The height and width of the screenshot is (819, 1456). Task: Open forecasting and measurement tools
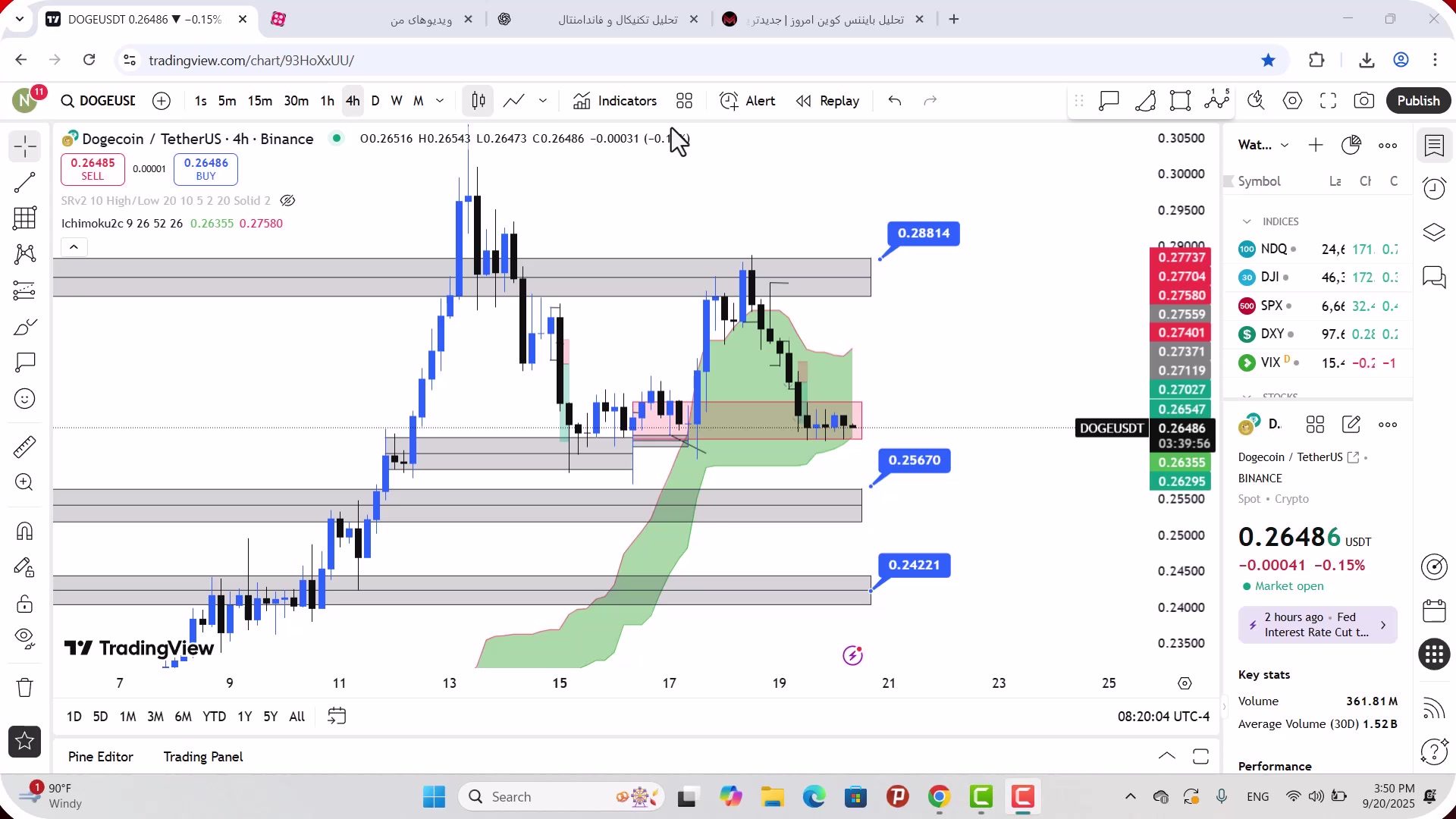click(25, 290)
